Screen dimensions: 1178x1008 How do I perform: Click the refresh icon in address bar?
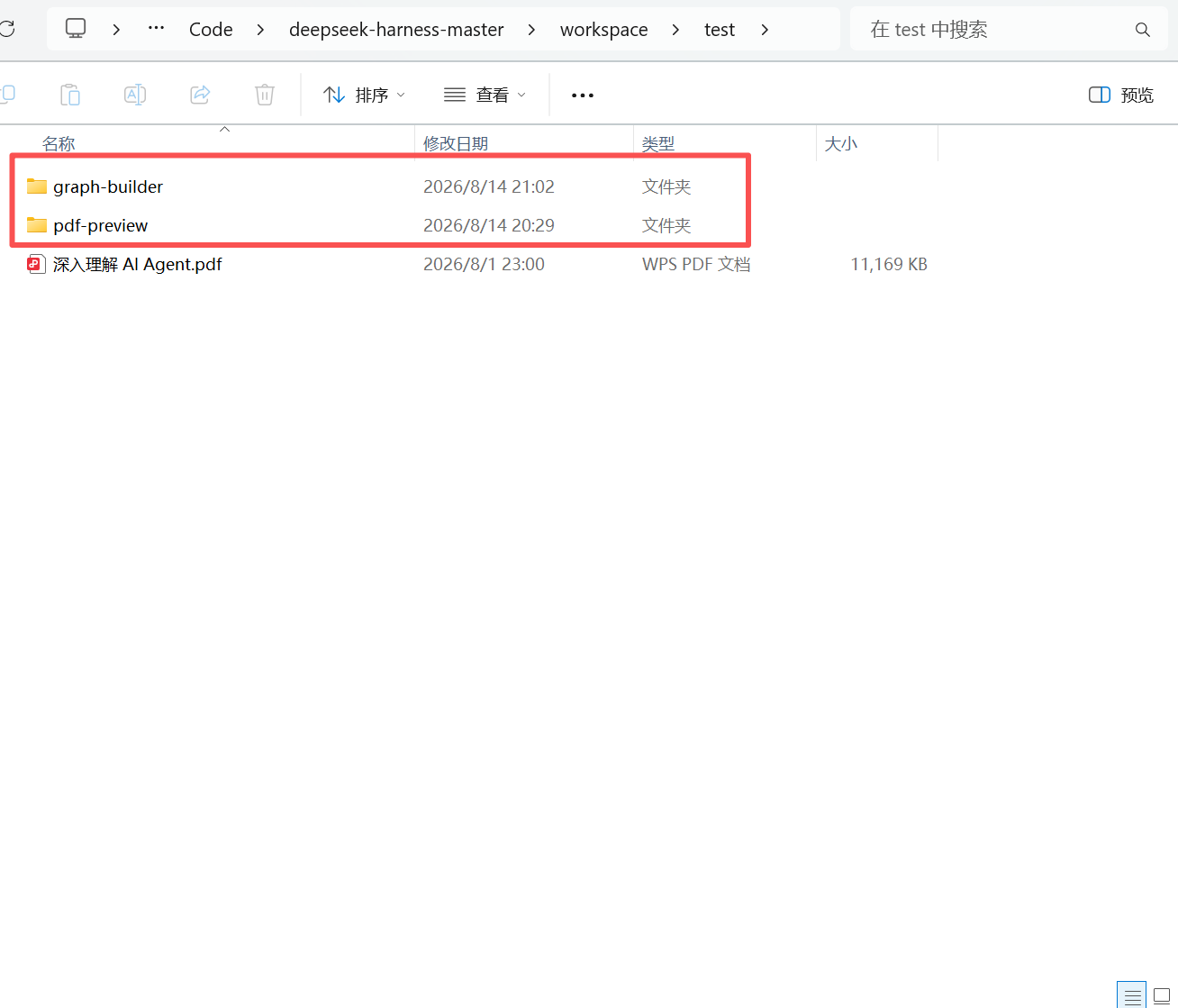coord(6,29)
